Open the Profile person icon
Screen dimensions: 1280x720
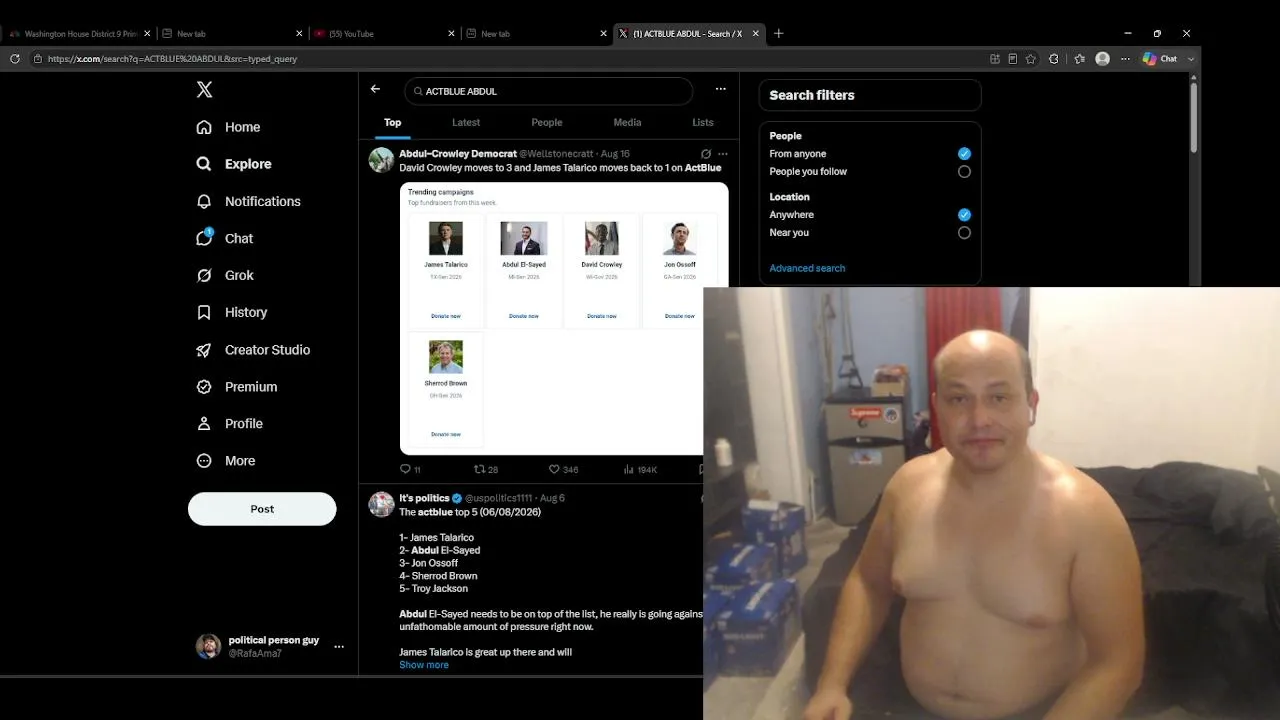[x=204, y=424]
